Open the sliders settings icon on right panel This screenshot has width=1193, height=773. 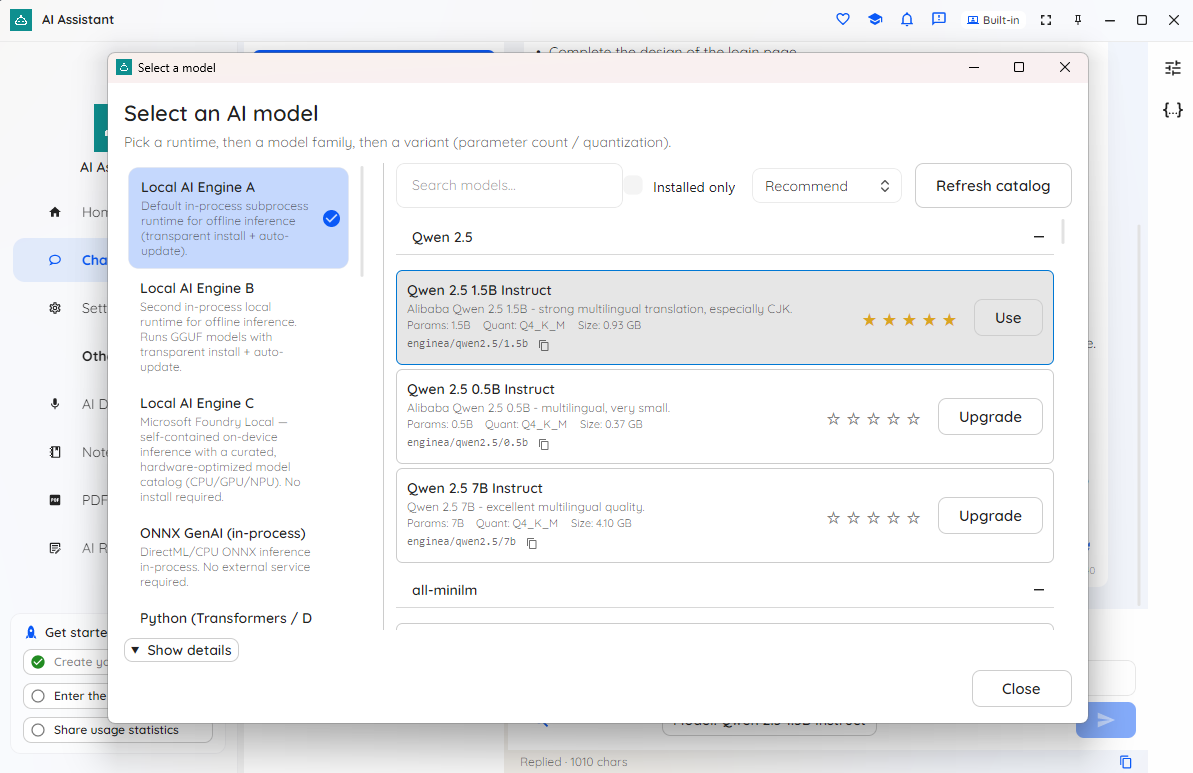tap(1172, 68)
